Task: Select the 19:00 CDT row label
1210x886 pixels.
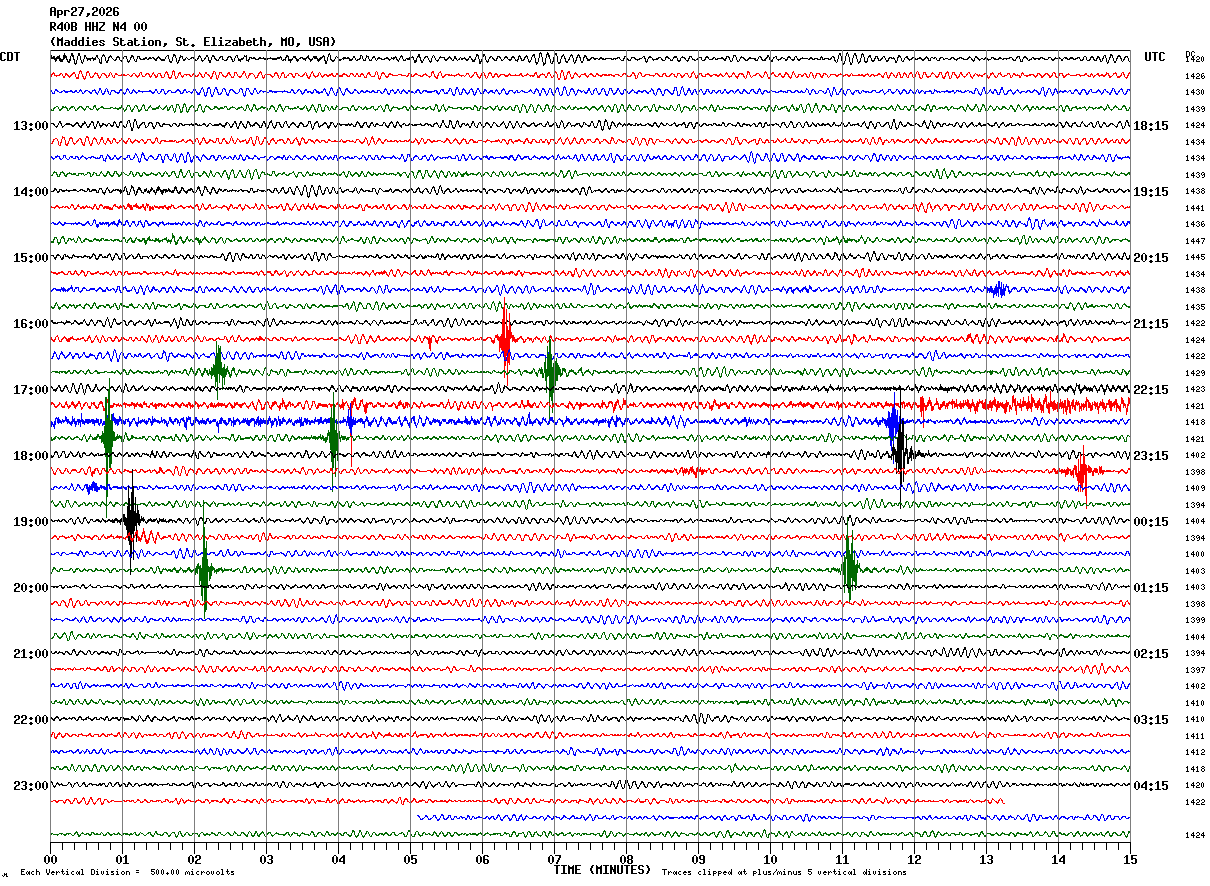Action: [x=31, y=522]
